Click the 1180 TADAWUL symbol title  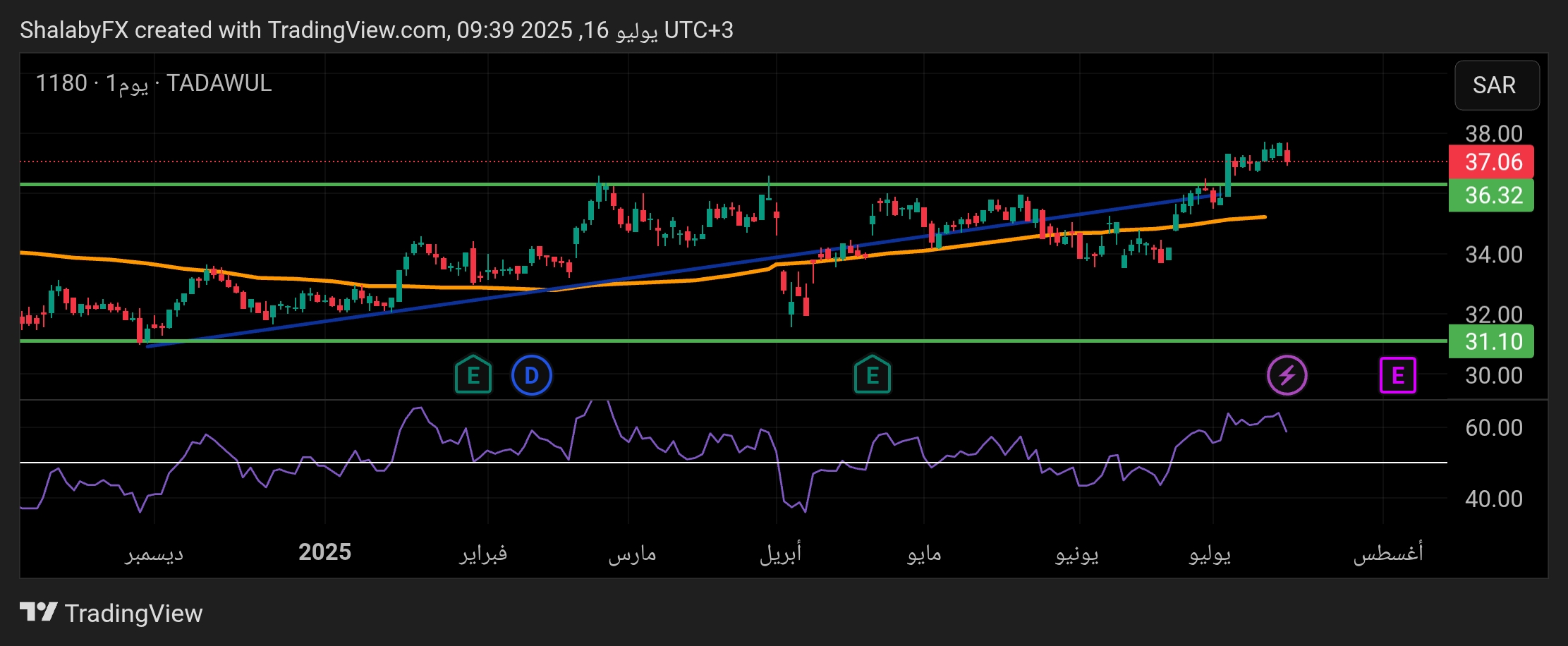pos(154,83)
